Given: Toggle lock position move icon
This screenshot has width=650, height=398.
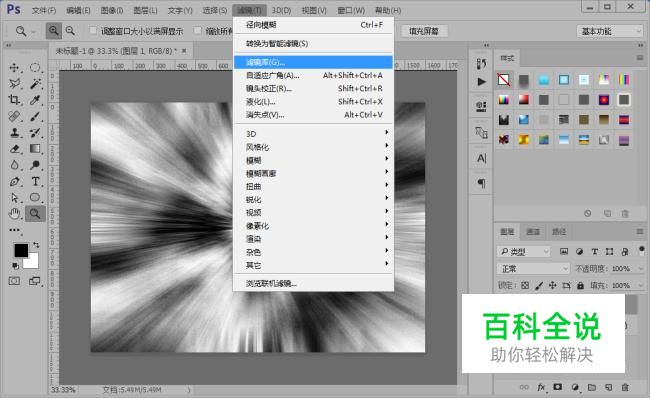Looking at the screenshot, I should click(553, 285).
